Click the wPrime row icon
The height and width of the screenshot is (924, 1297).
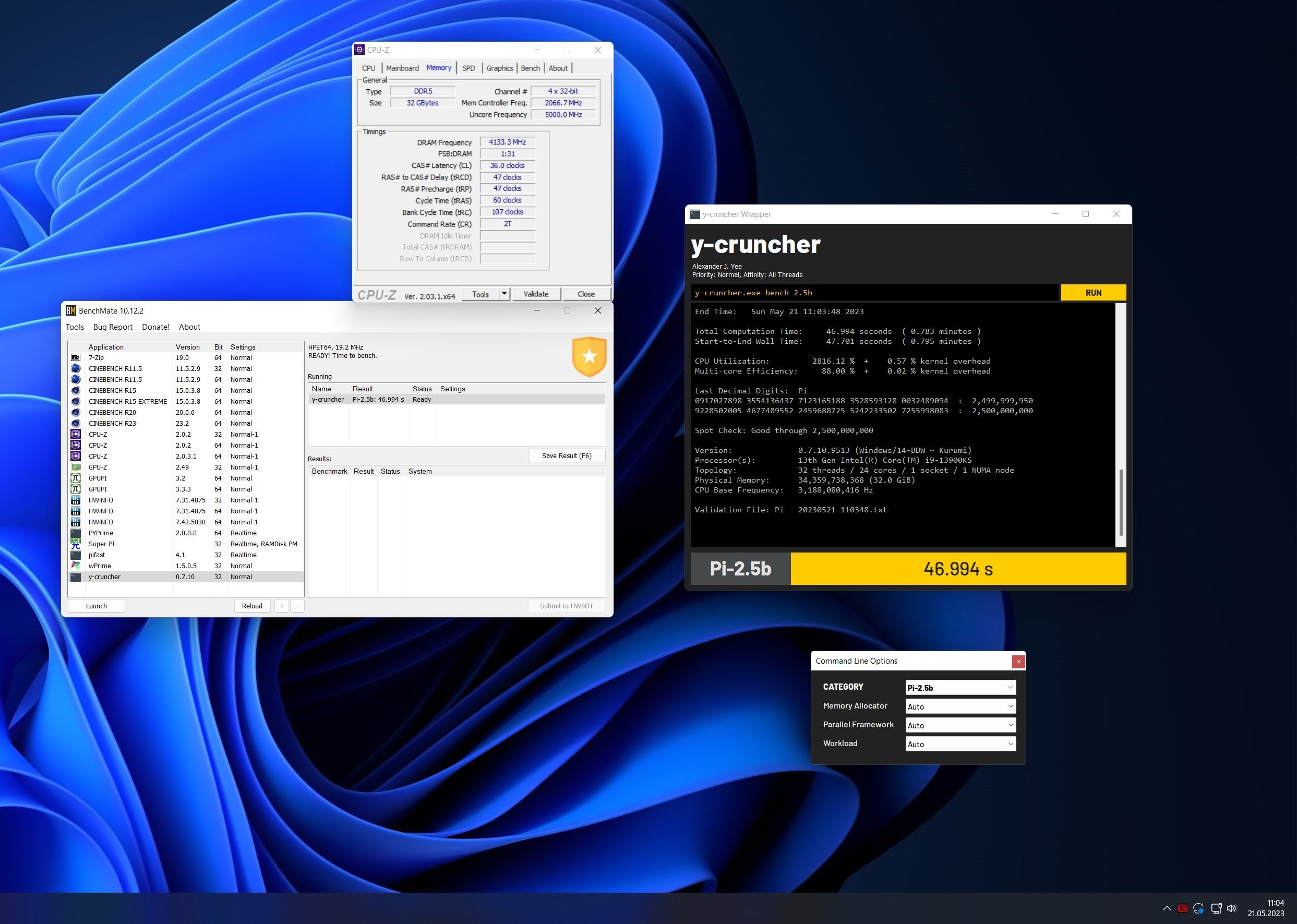point(75,566)
